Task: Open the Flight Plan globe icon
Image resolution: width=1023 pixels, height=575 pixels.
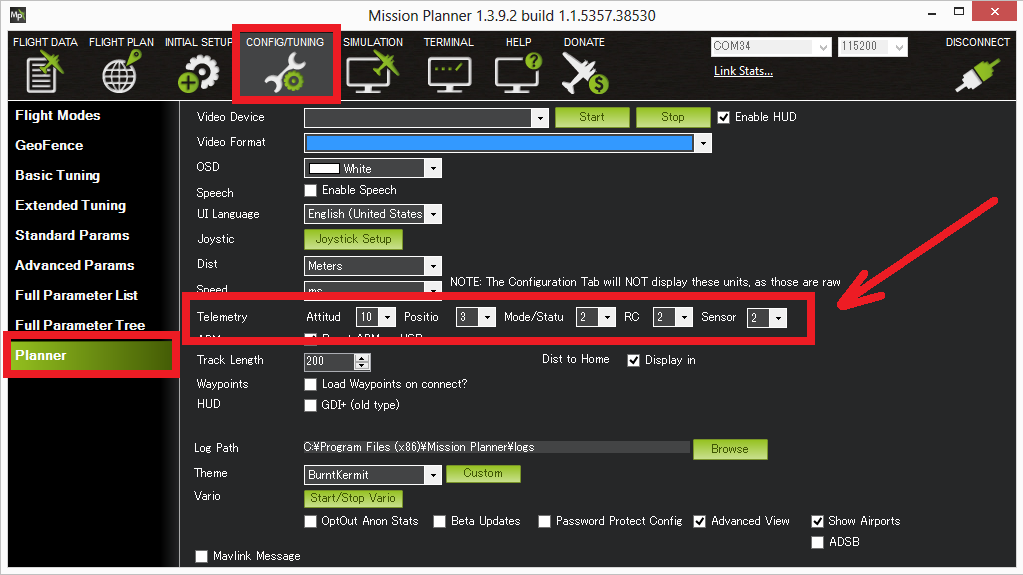Action: coord(121,72)
